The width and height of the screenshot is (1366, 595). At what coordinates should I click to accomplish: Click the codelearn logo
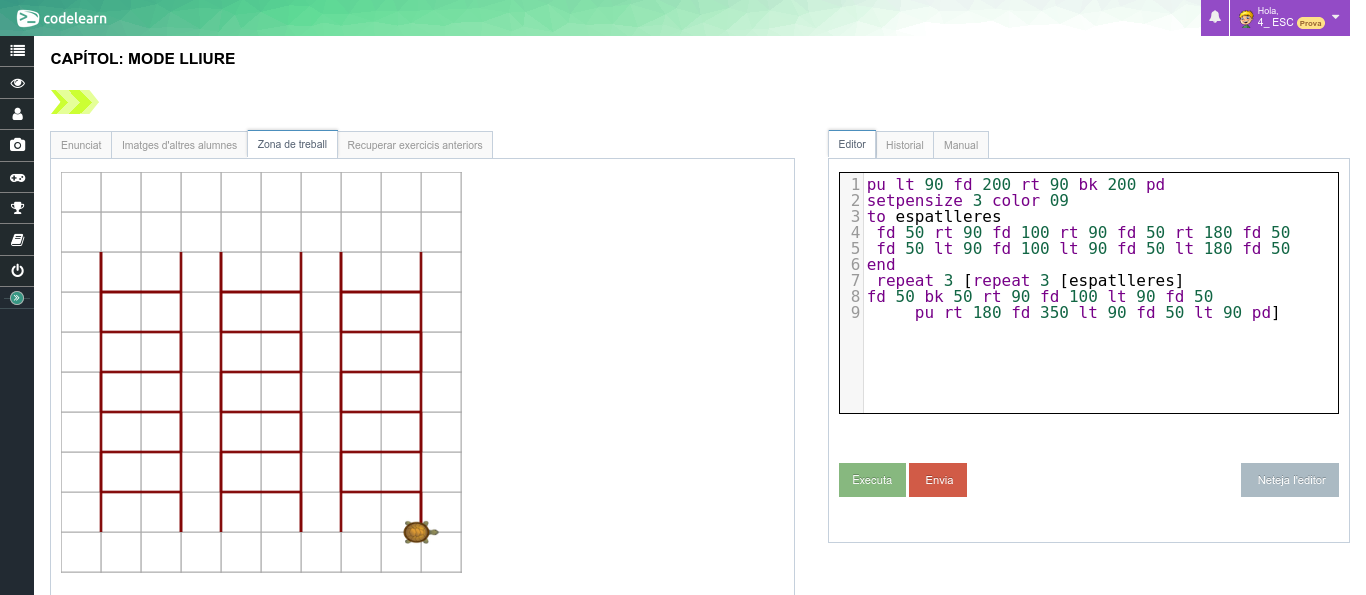click(x=62, y=18)
